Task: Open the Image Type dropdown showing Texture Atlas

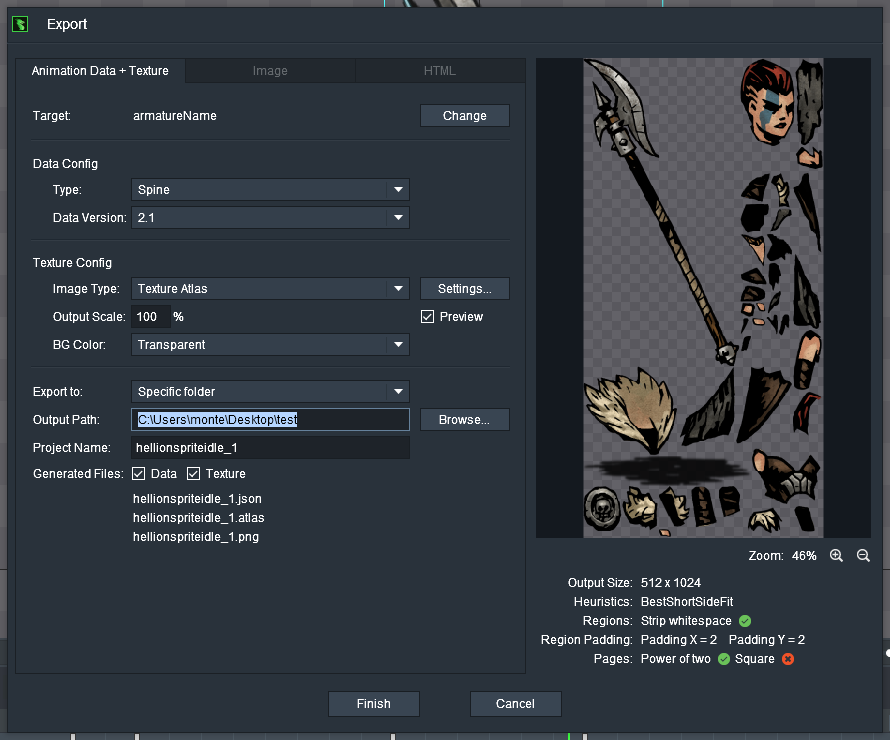Action: (x=270, y=288)
